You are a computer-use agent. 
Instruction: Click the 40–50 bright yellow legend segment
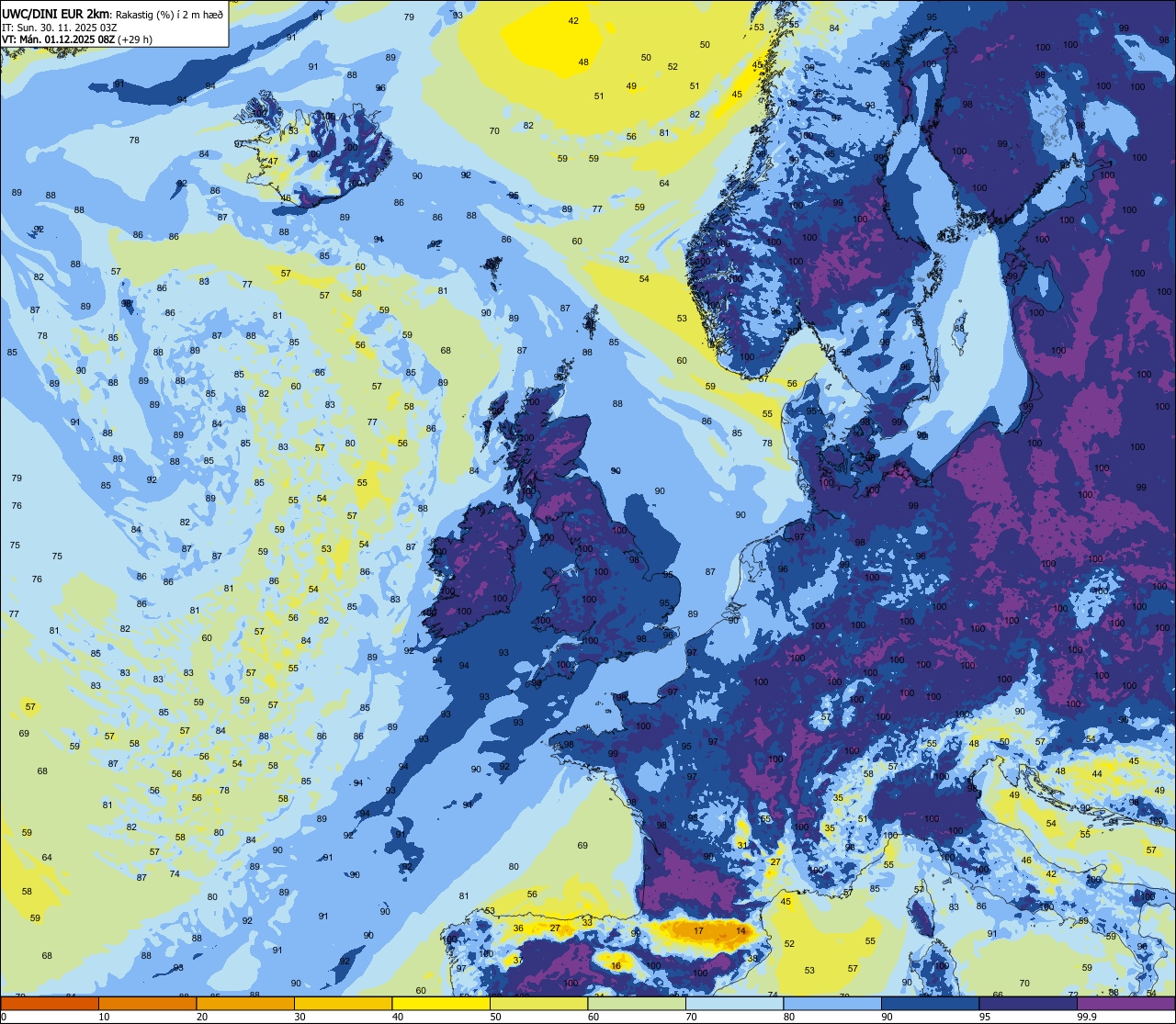pyautogui.click(x=441, y=1003)
